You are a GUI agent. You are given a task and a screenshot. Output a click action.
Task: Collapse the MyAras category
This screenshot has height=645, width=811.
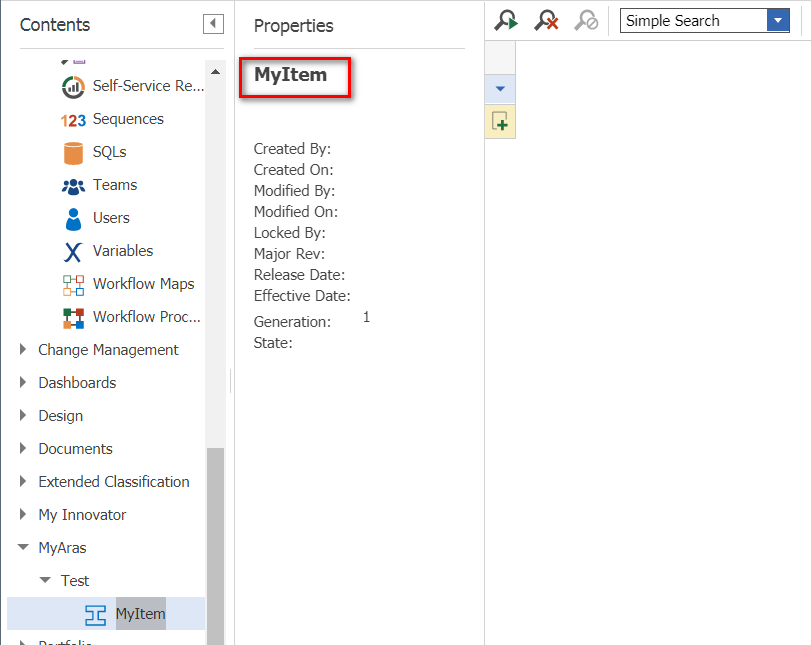[x=23, y=547]
